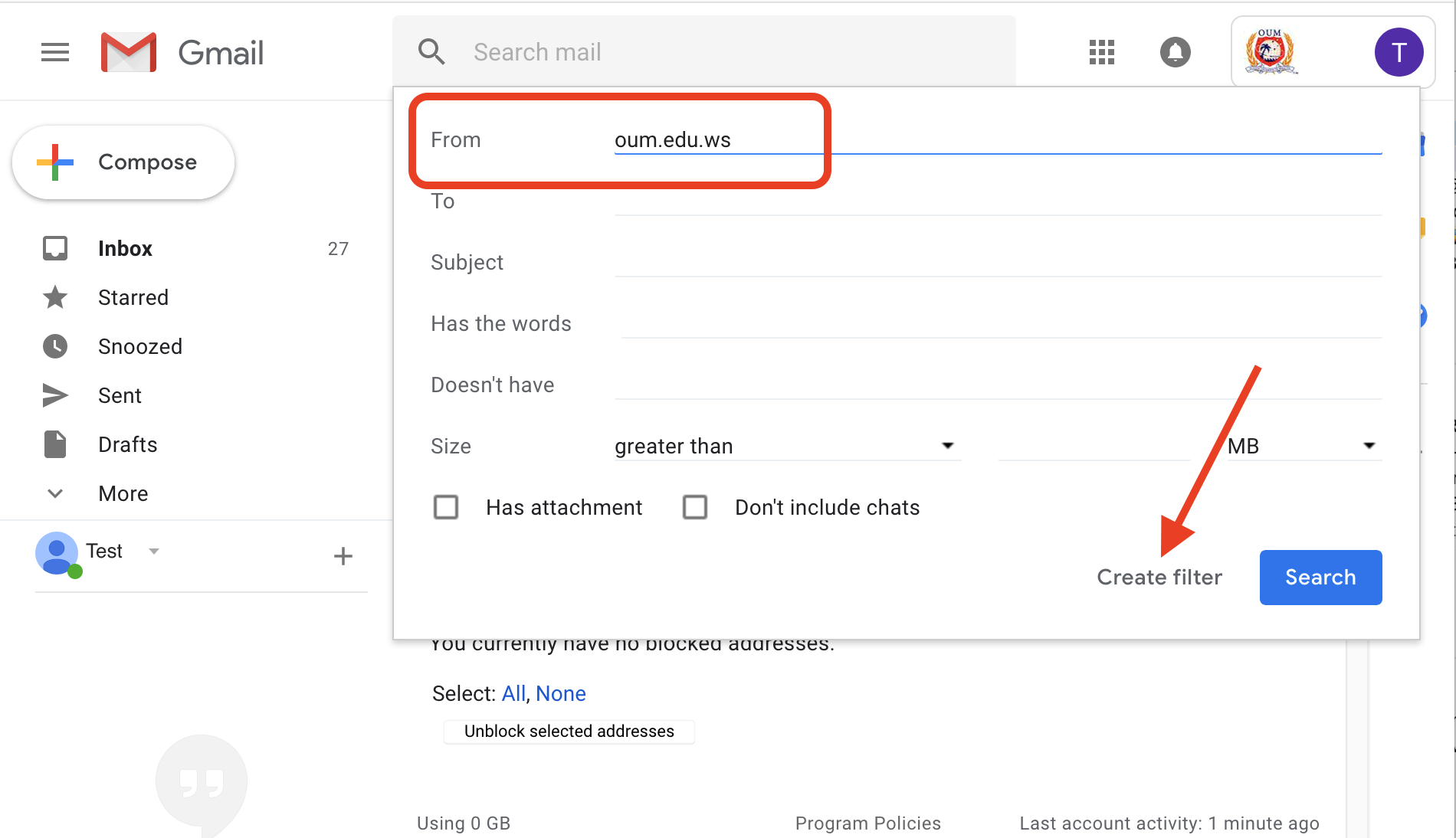
Task: Open the Google apps grid
Action: (x=1101, y=52)
